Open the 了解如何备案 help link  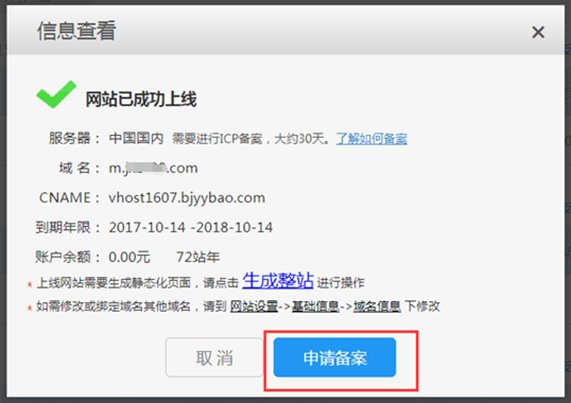371,139
